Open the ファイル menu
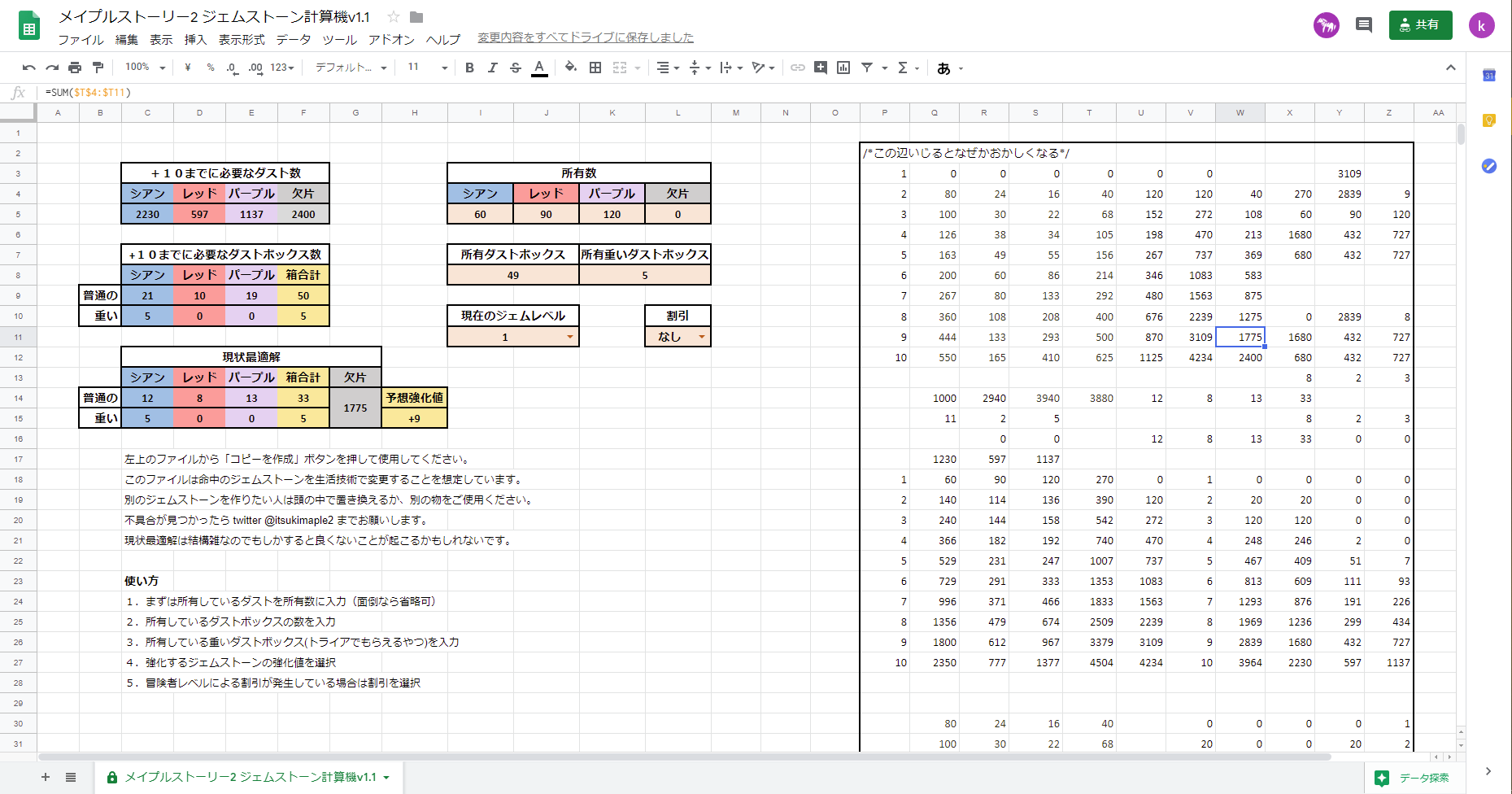 (81, 39)
